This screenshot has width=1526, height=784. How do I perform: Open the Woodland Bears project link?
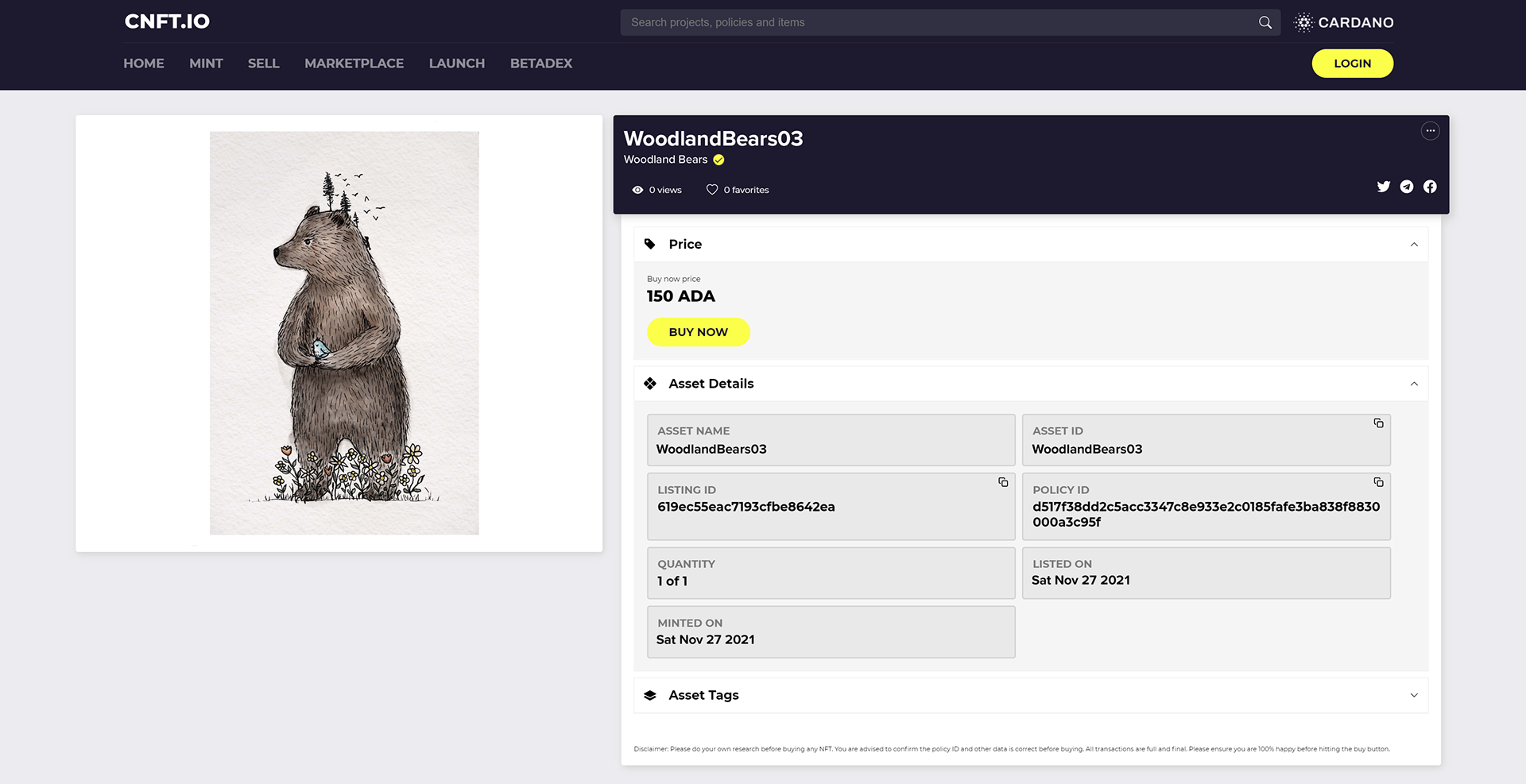(665, 160)
